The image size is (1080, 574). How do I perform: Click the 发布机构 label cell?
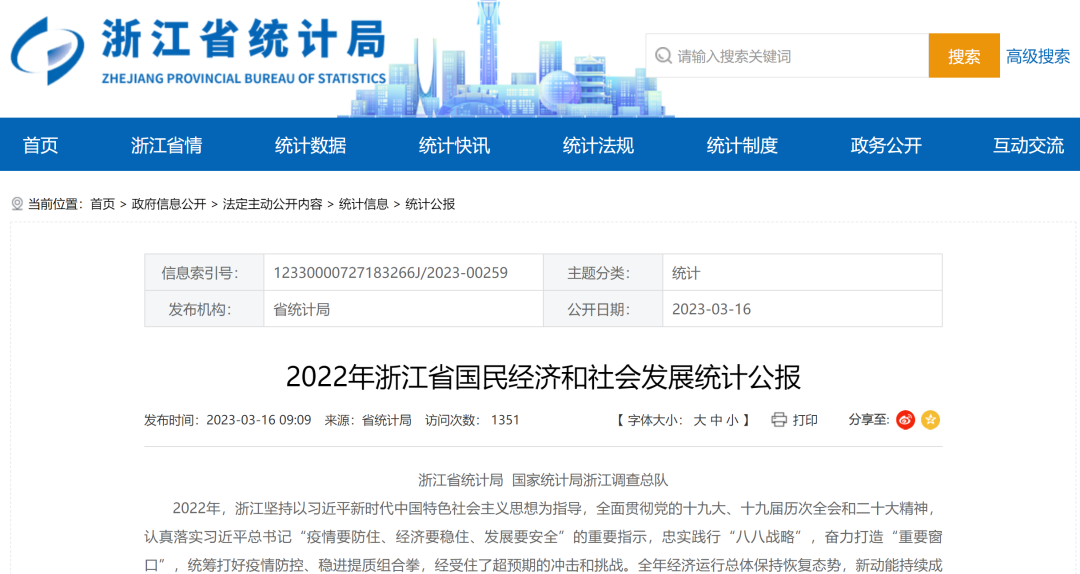coord(204,309)
